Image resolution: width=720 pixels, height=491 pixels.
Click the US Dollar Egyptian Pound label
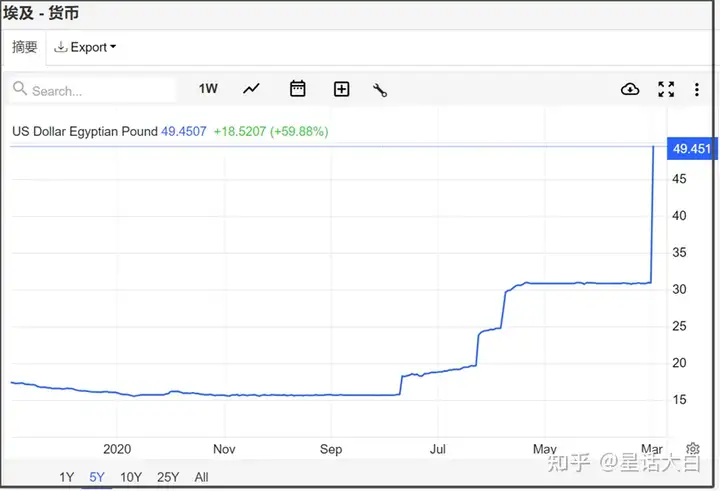tap(85, 131)
